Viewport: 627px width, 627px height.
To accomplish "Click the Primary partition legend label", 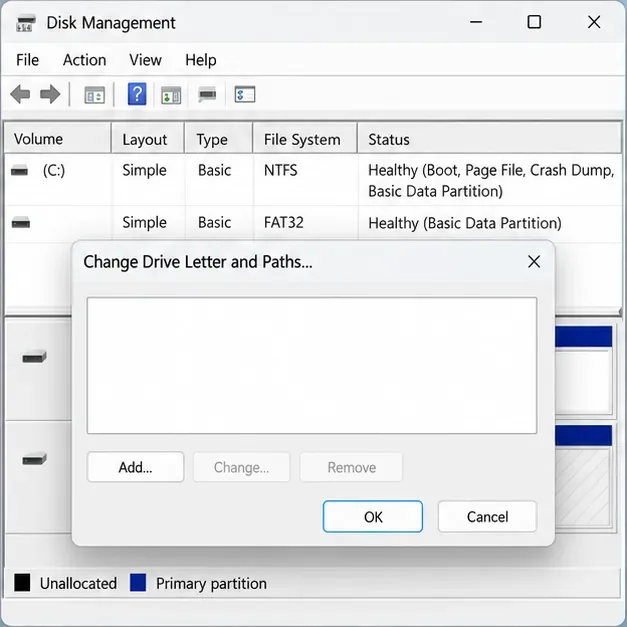I will point(211,584).
